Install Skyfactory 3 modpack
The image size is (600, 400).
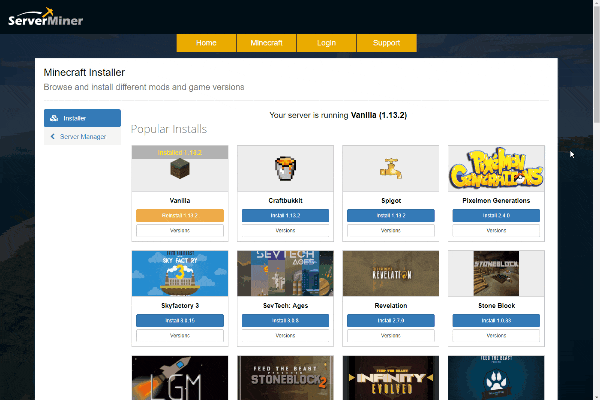[x=180, y=320]
